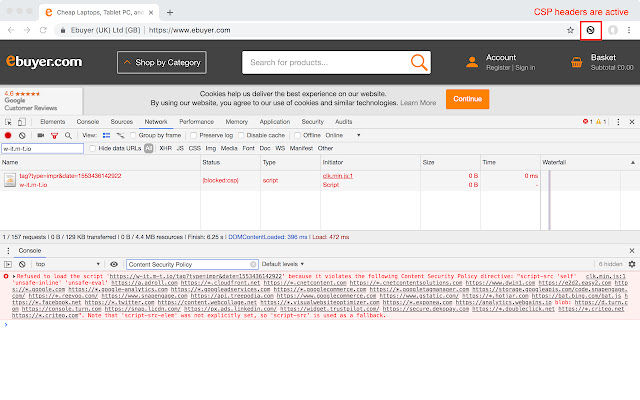Image resolution: width=640 pixels, height=400 pixels.
Task: Follow the Learn More cookies link
Action: click(414, 102)
